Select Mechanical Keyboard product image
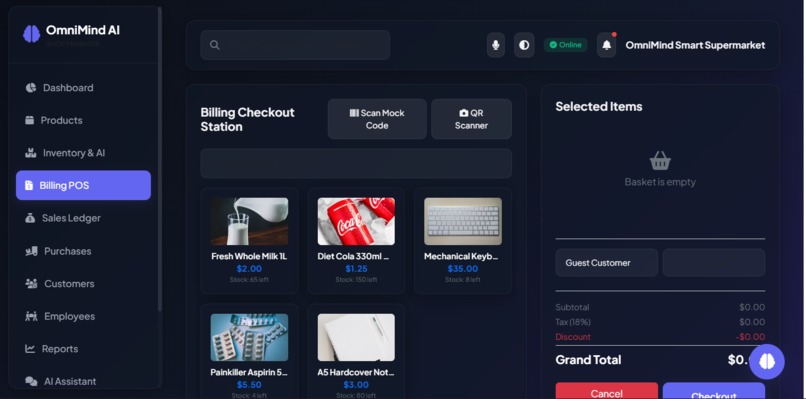This screenshot has height=399, width=806. [463, 222]
